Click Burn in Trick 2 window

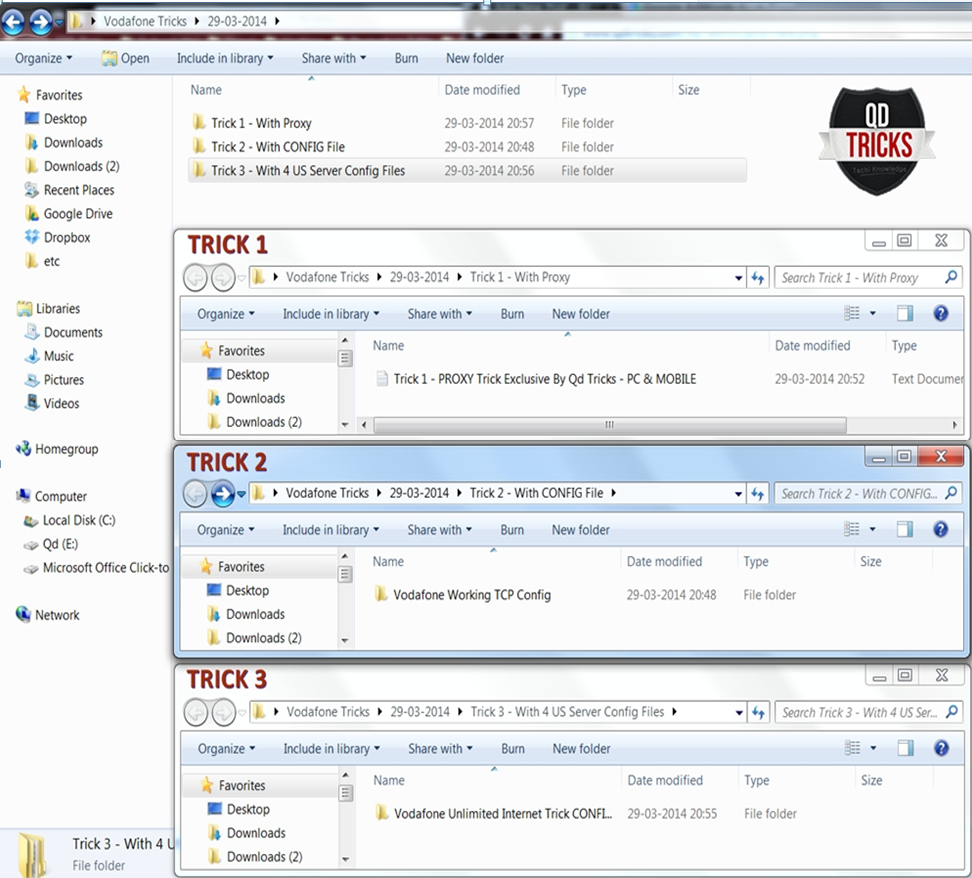(x=512, y=530)
